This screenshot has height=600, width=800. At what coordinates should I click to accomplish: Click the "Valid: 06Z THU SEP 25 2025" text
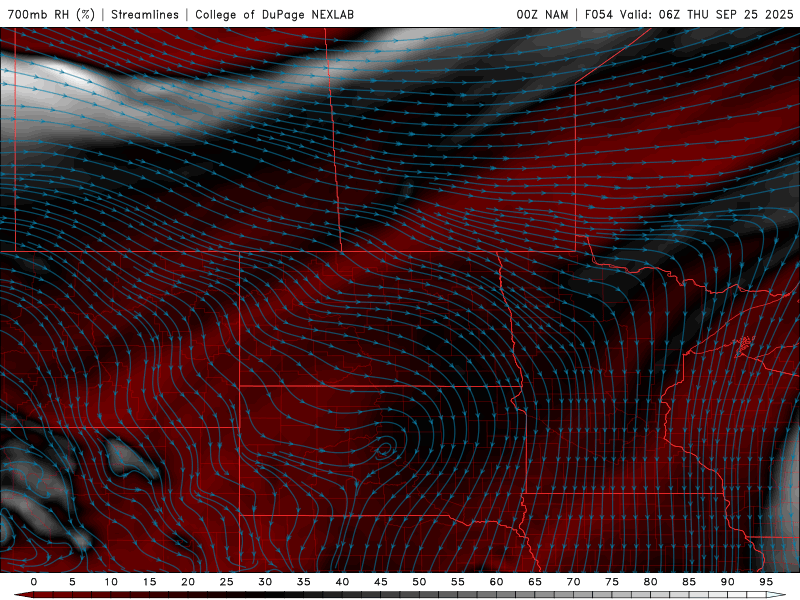[x=707, y=14]
